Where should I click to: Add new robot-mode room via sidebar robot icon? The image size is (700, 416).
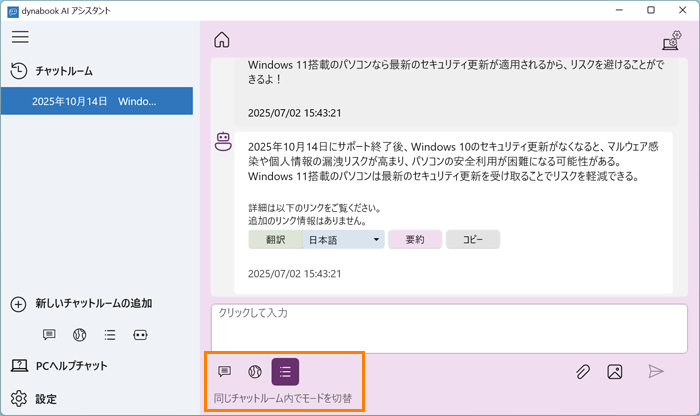(140, 335)
